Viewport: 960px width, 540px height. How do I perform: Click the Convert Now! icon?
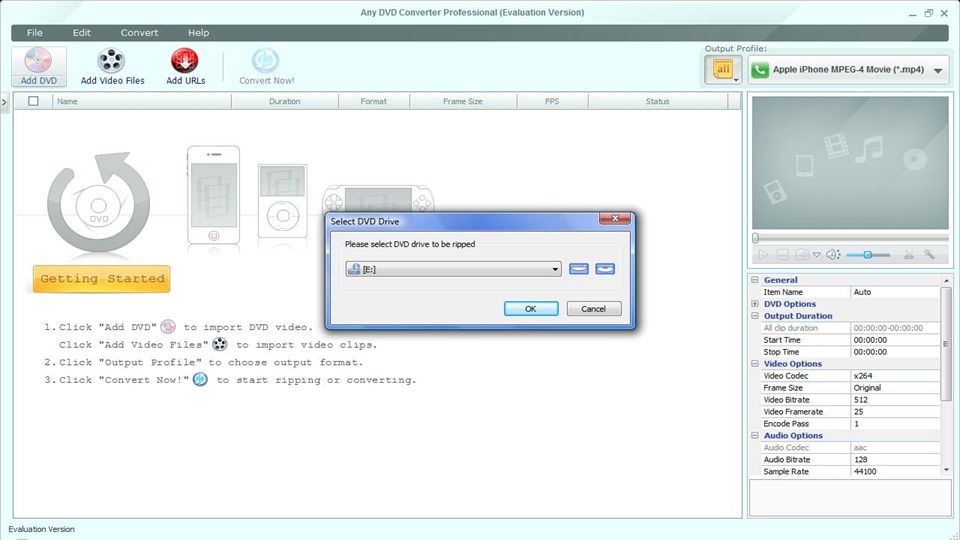pos(265,61)
